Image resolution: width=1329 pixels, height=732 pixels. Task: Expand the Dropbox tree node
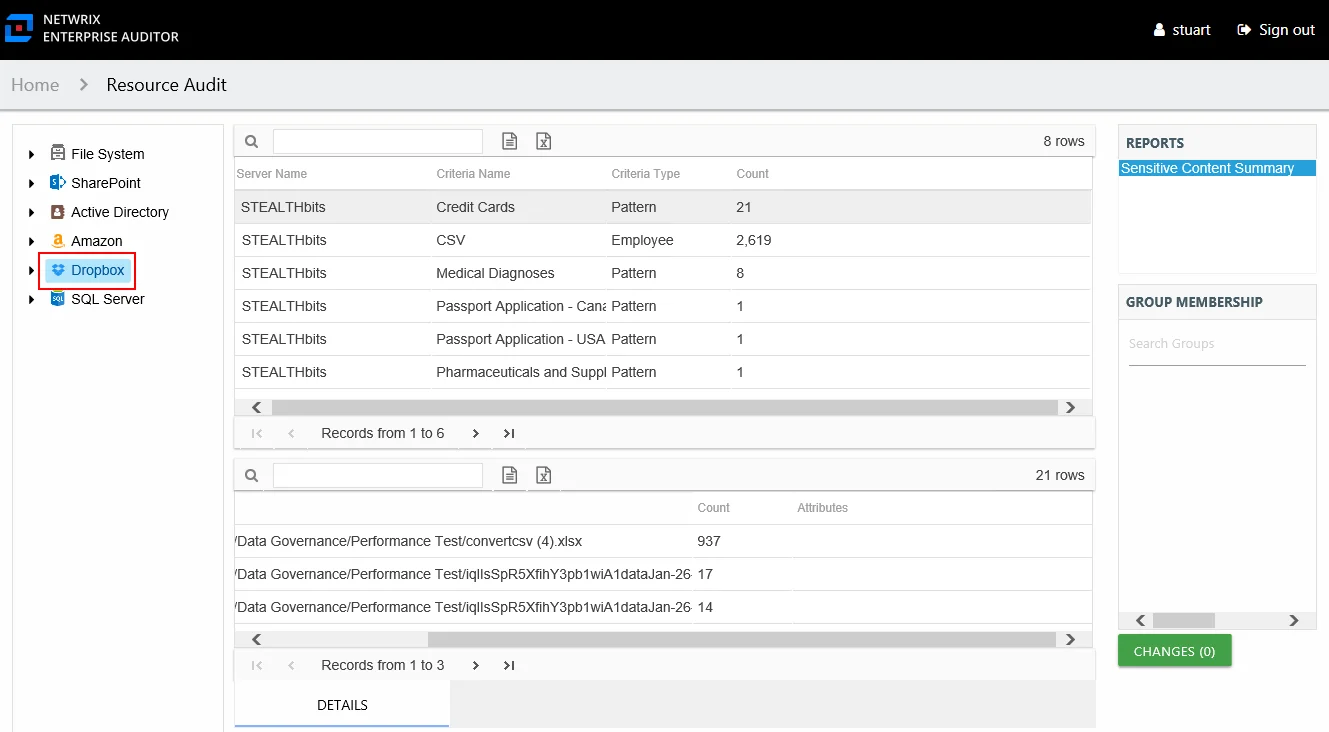[32, 270]
